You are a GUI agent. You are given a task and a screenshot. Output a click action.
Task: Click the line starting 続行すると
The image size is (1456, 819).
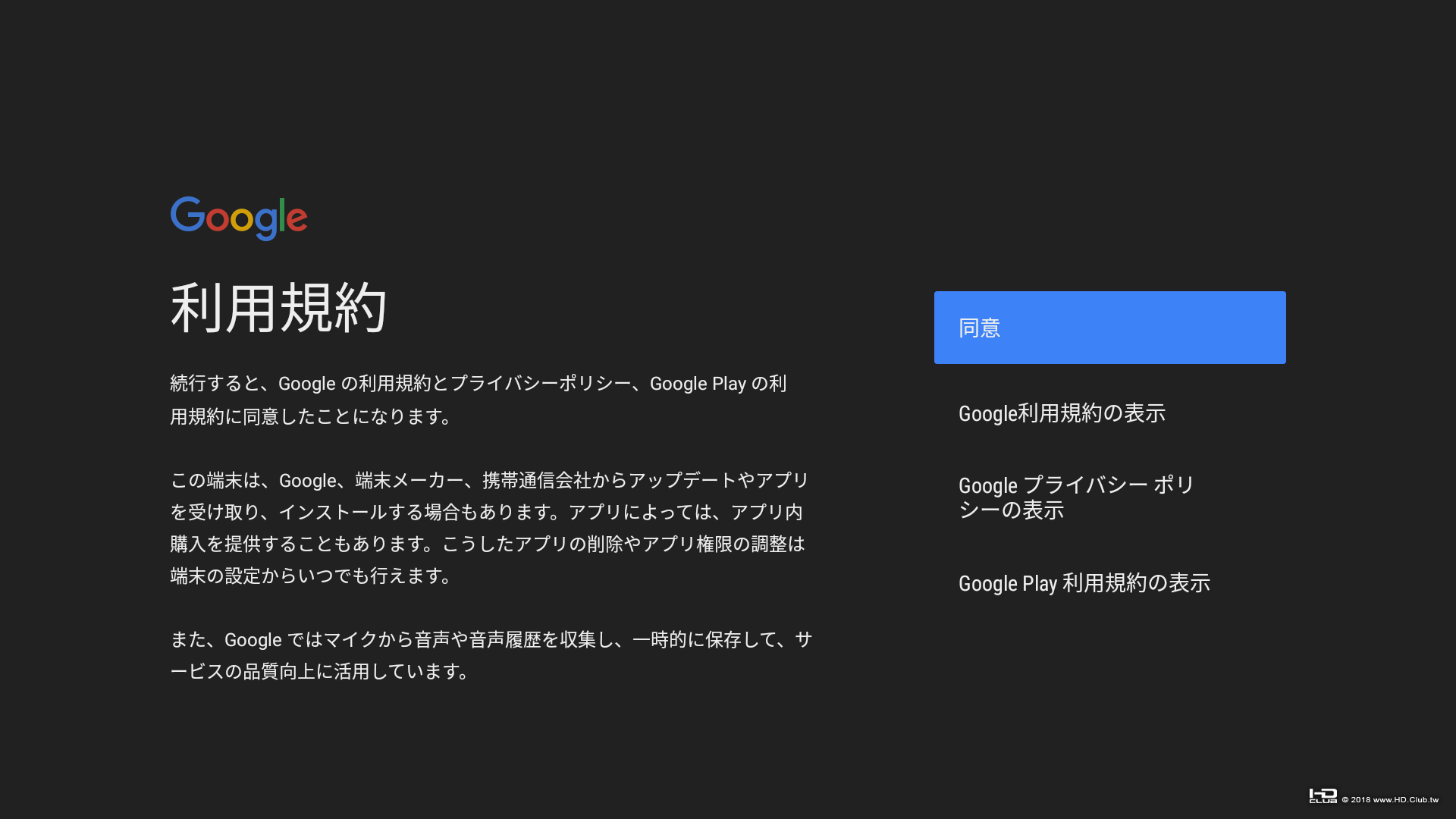pyautogui.click(x=478, y=384)
